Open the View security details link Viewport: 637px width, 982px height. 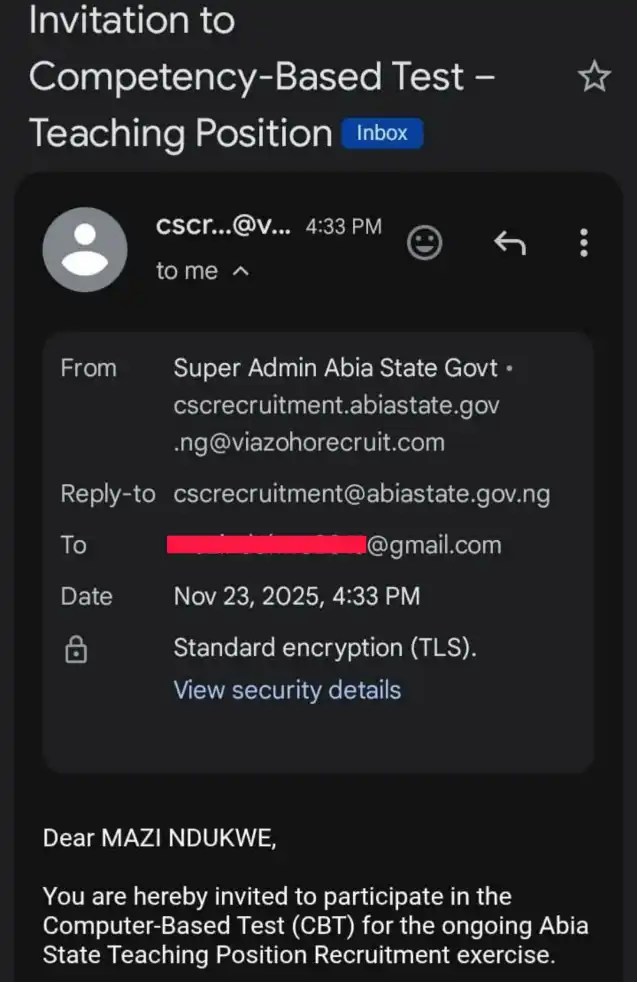coord(287,690)
